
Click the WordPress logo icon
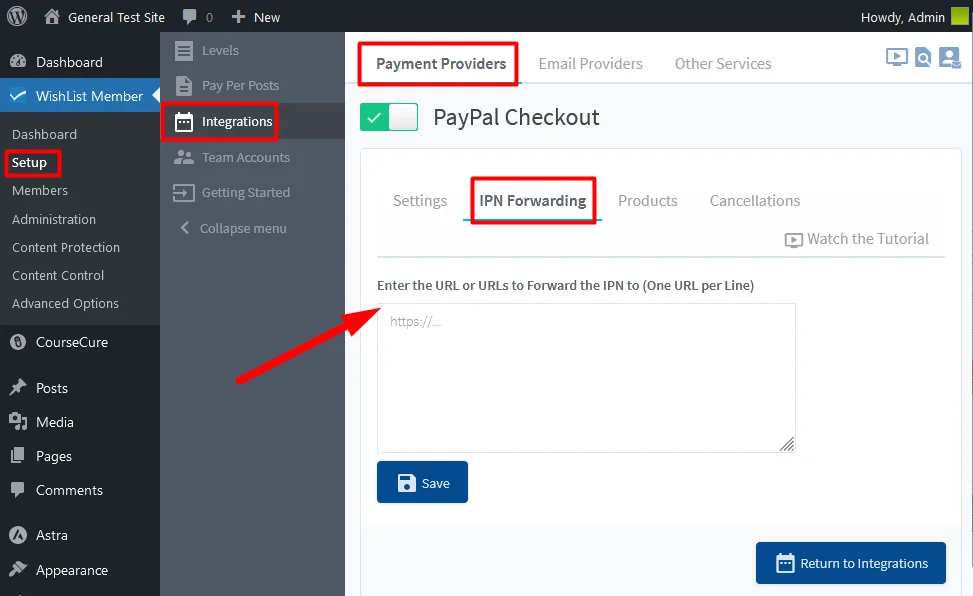17,16
